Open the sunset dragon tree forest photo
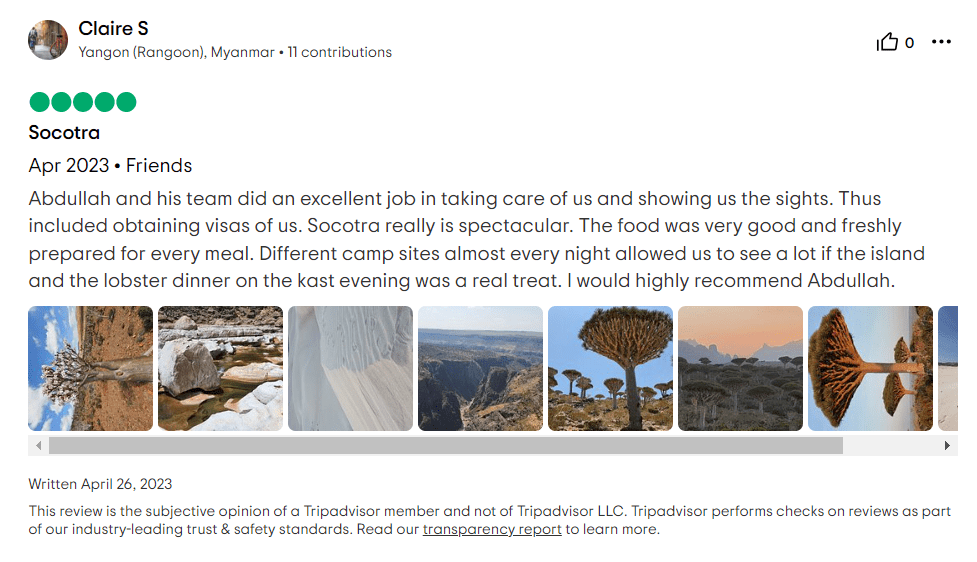Viewport: 977px width, 562px height. tap(740, 368)
